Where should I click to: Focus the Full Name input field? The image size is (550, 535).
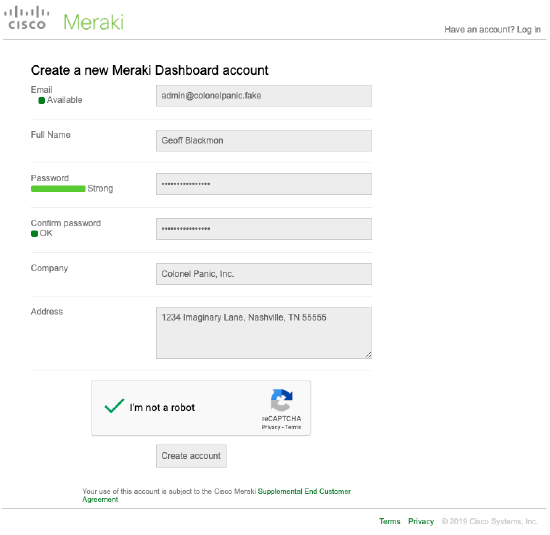click(x=264, y=141)
